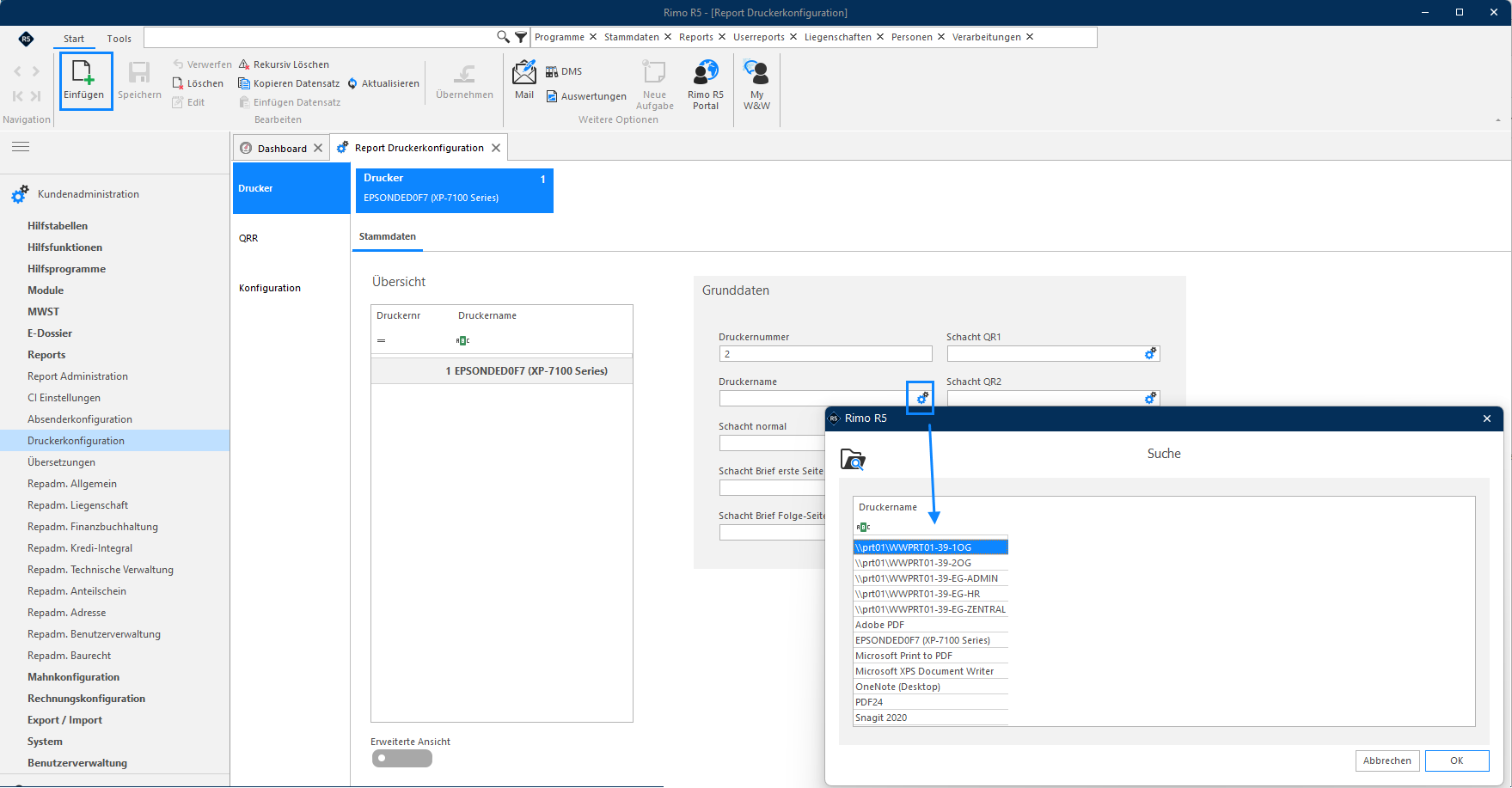
Task: Select \\prt01\WWPRT01-39-EG-HR printer
Action: [x=930, y=594]
